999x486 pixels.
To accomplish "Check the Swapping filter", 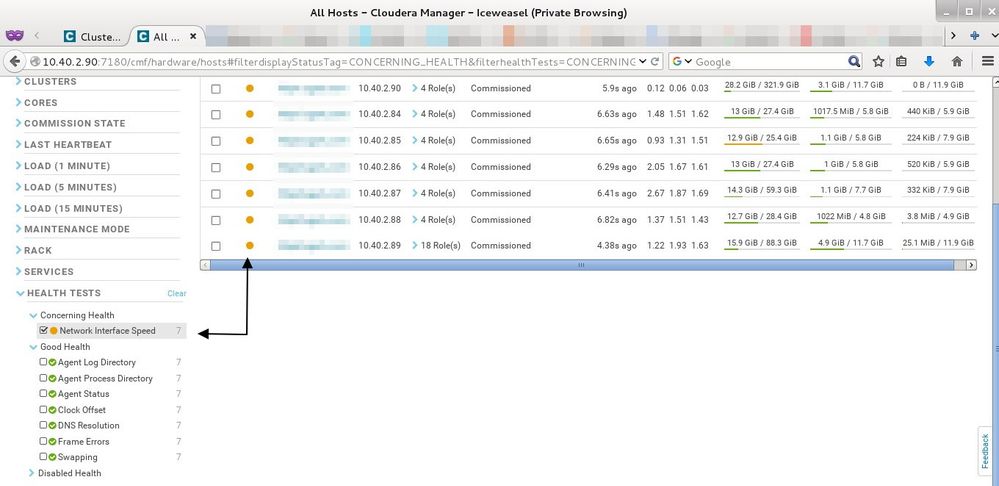I will point(43,457).
